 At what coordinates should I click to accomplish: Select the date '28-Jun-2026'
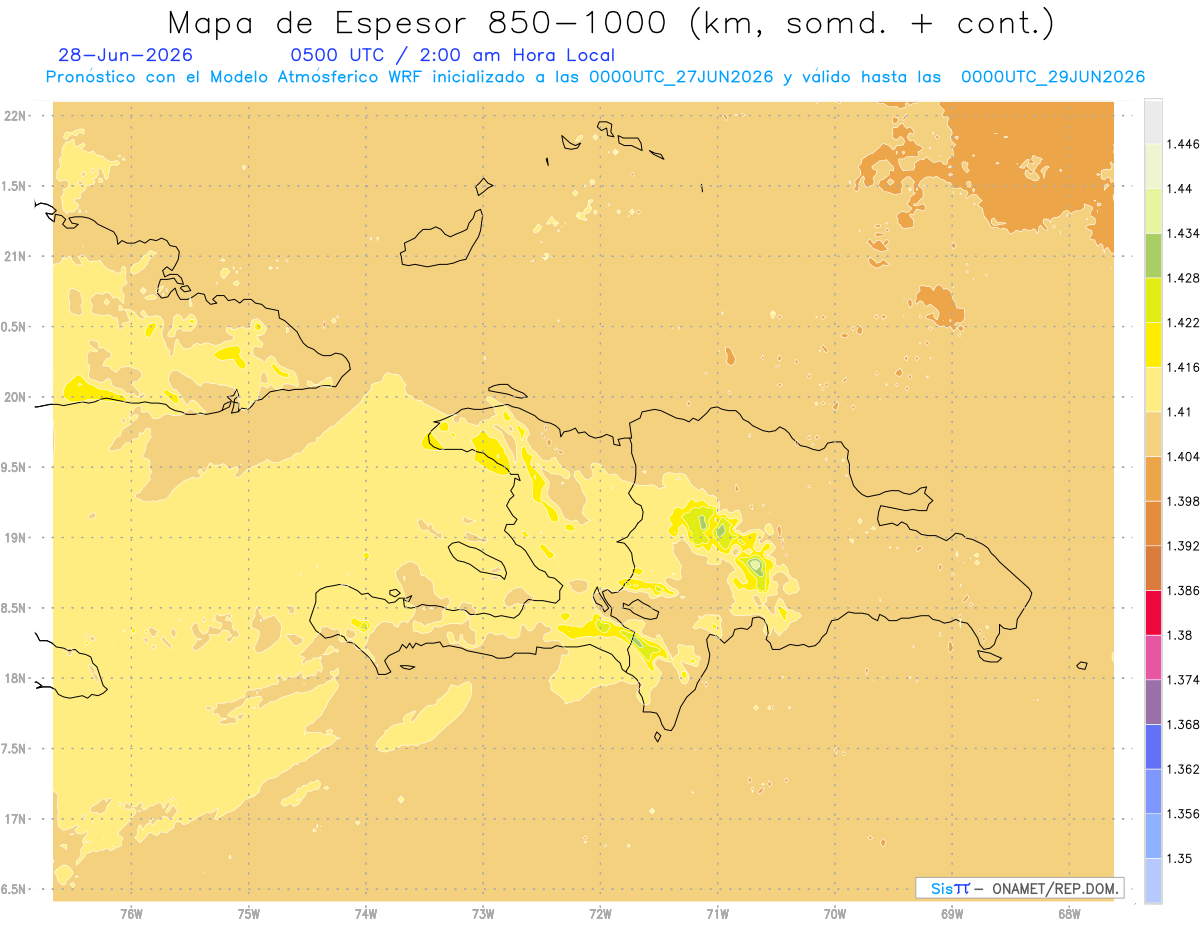126,56
